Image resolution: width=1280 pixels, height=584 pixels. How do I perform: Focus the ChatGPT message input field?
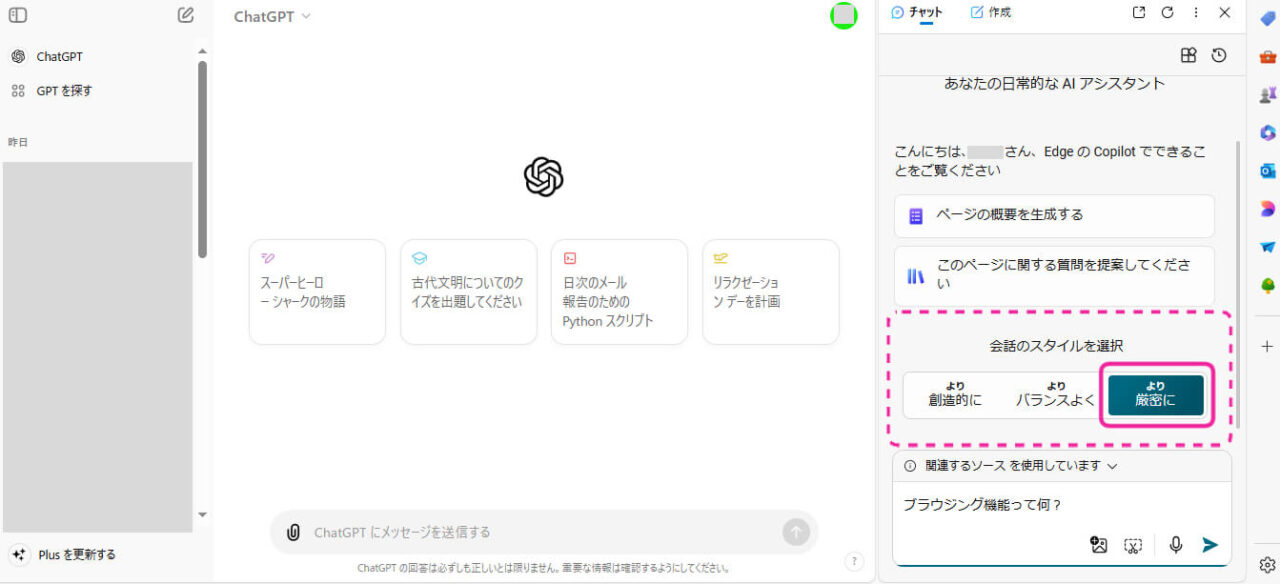(x=543, y=532)
